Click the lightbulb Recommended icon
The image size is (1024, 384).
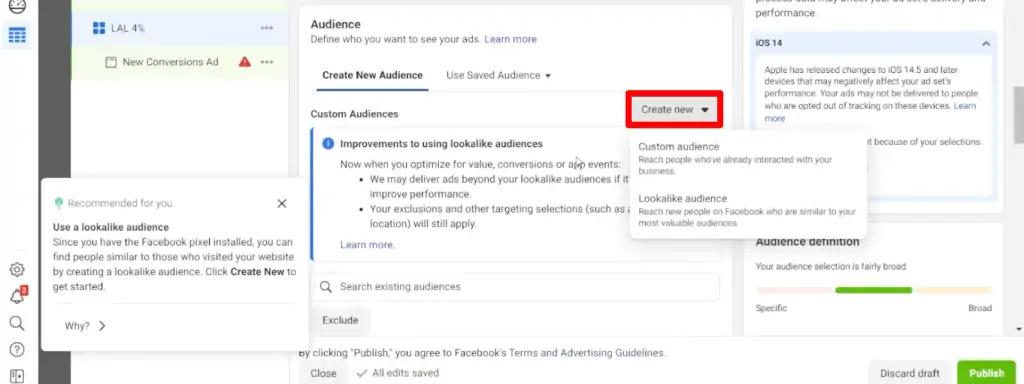point(59,204)
